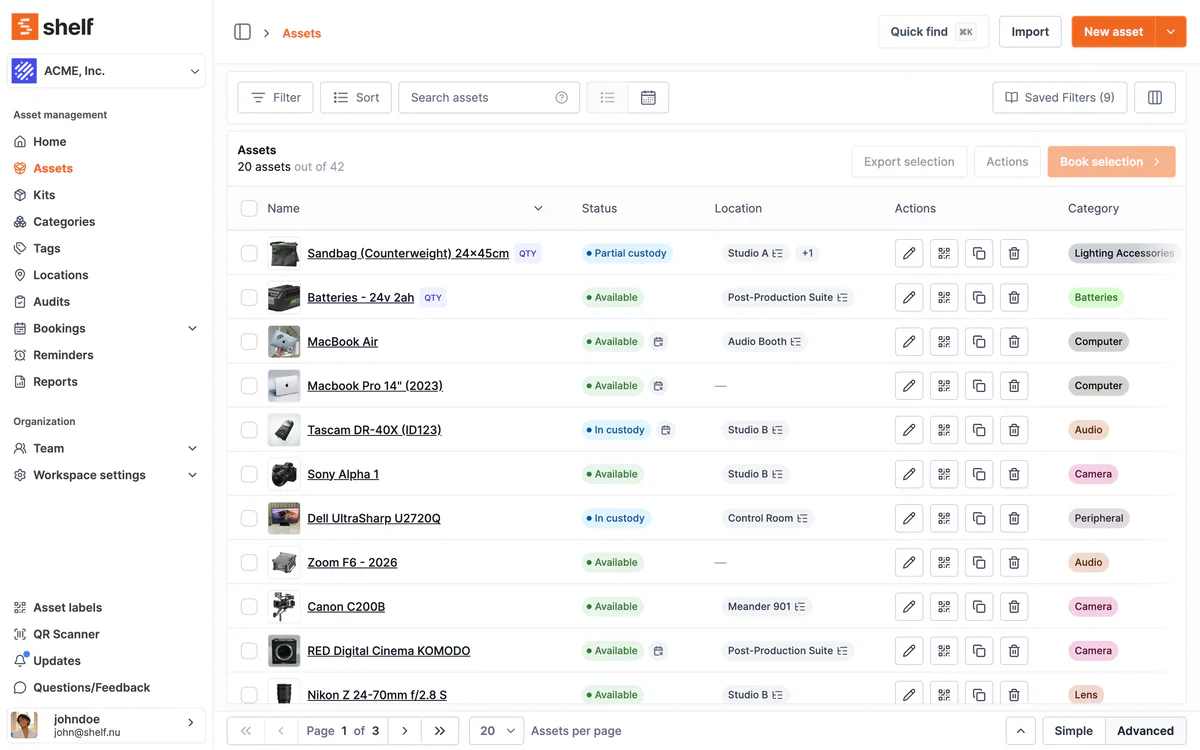This screenshot has height=750, width=1200.
Task: Click the Filter button
Action: click(x=275, y=97)
